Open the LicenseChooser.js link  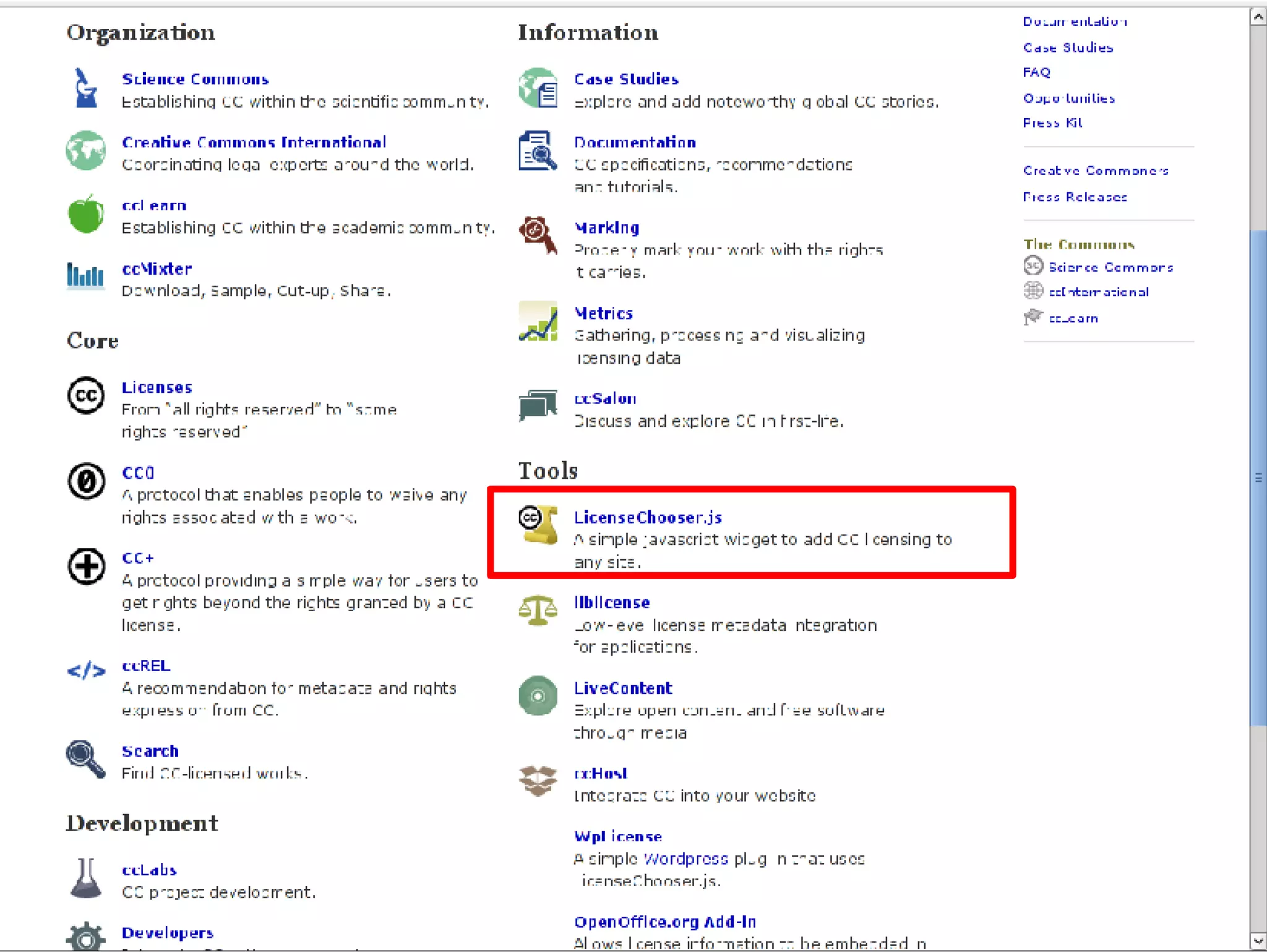pos(648,517)
